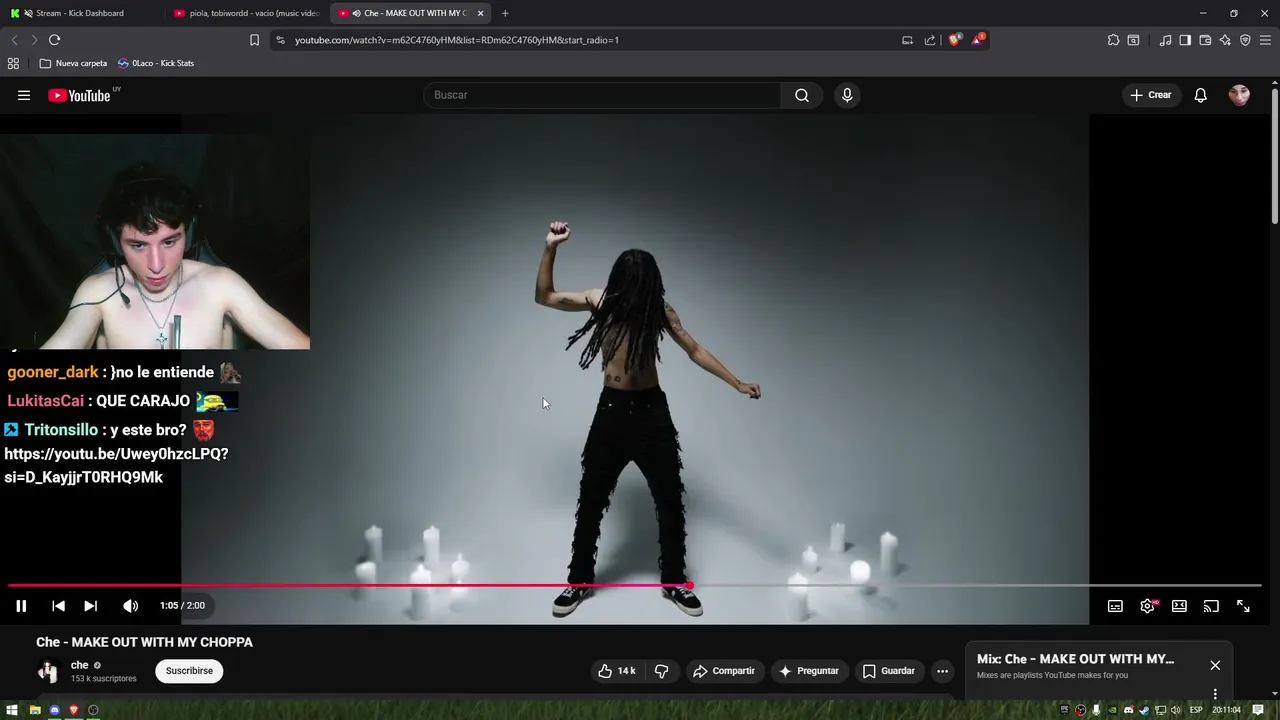Screen dimensions: 1280x720
Task: Click the Crear button
Action: [x=1150, y=95]
